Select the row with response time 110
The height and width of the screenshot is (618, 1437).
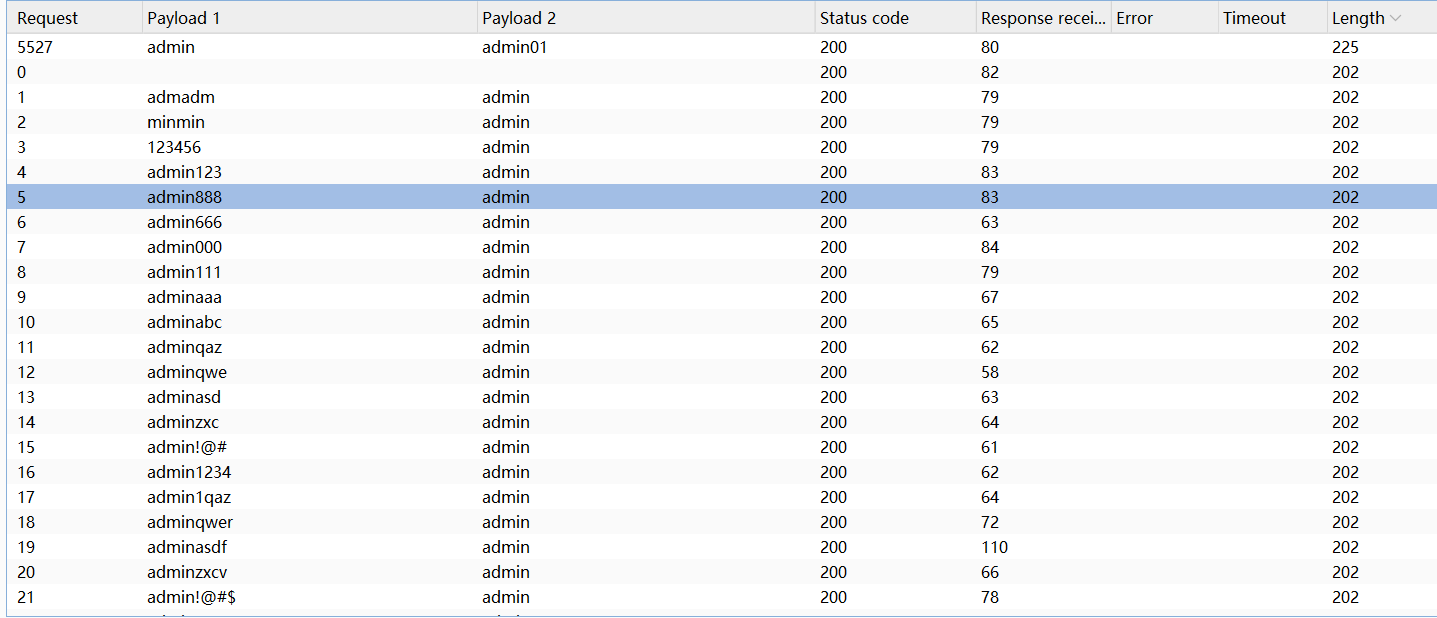pos(994,547)
